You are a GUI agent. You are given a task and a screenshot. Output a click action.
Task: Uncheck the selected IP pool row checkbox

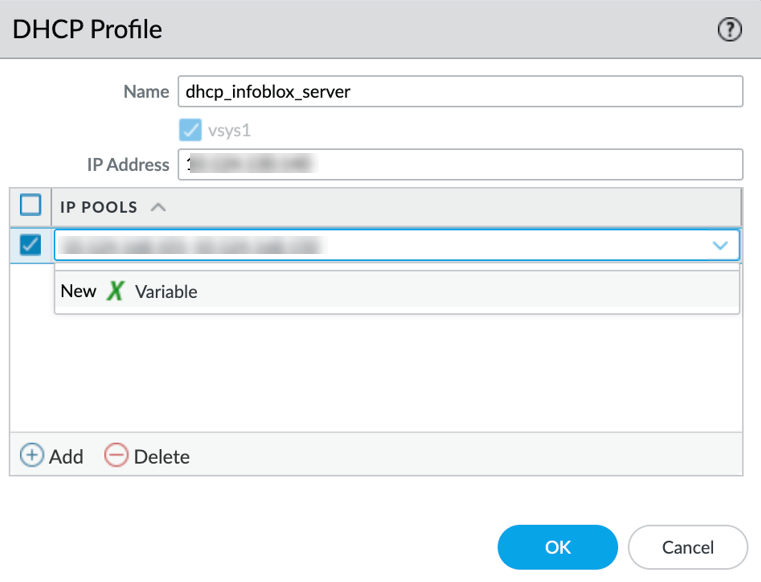(31, 245)
